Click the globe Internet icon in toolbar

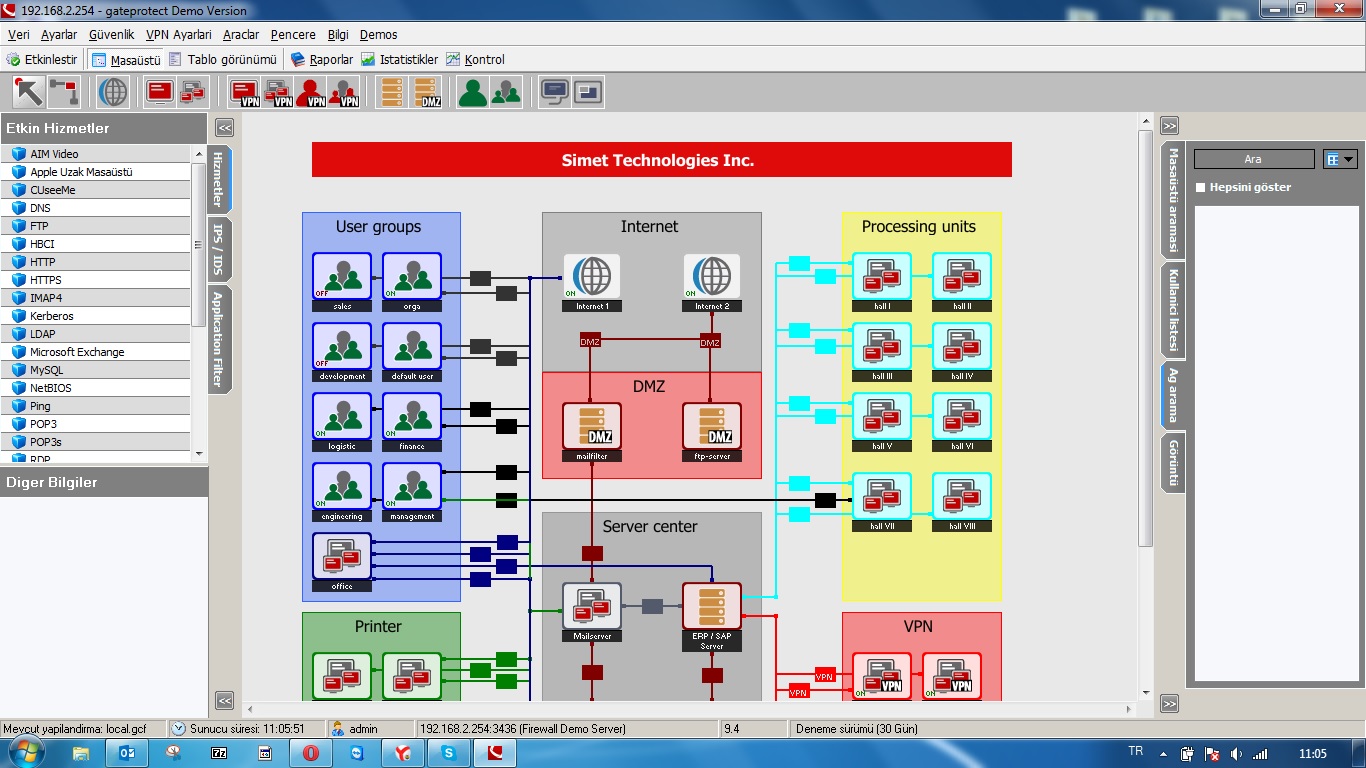[x=113, y=92]
